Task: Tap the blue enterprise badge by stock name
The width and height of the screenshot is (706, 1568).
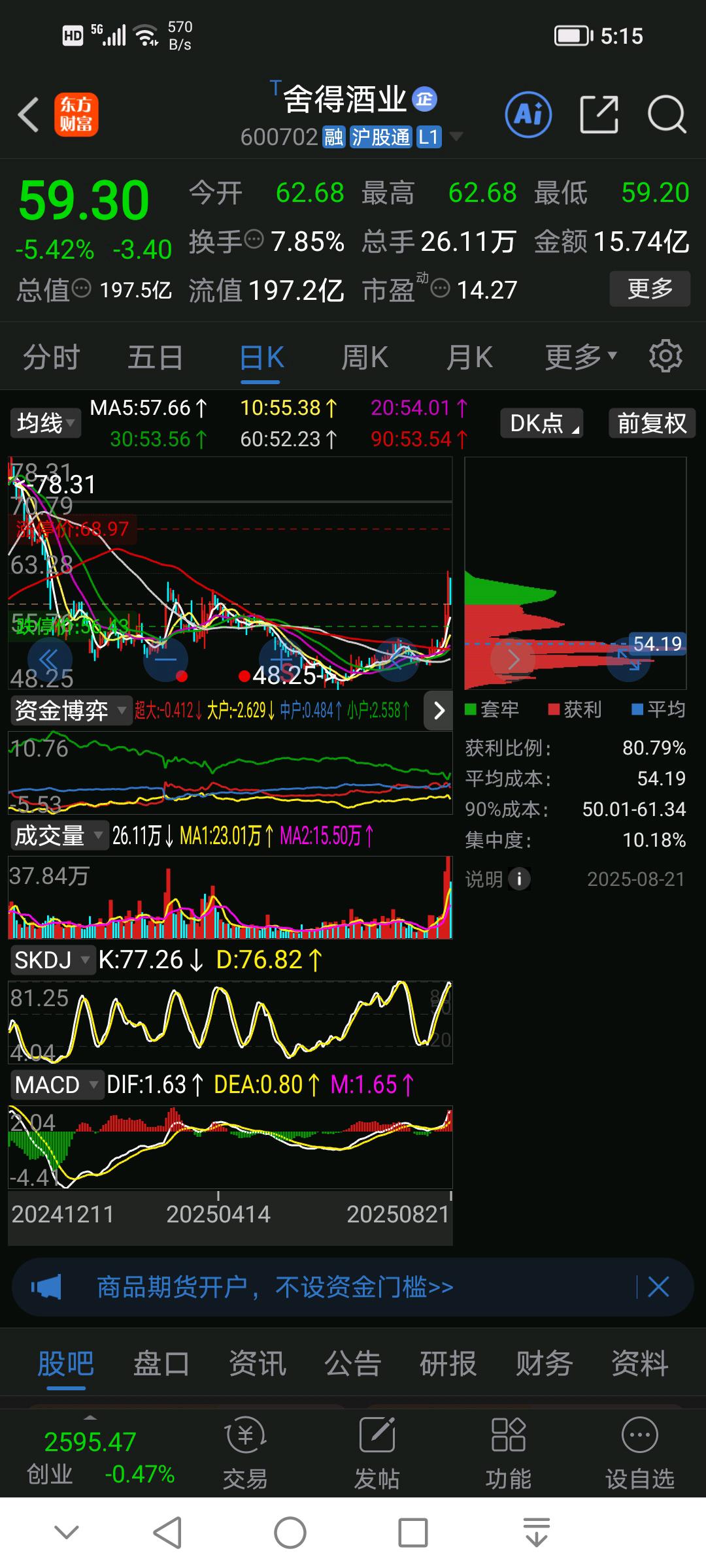Action: point(424,99)
